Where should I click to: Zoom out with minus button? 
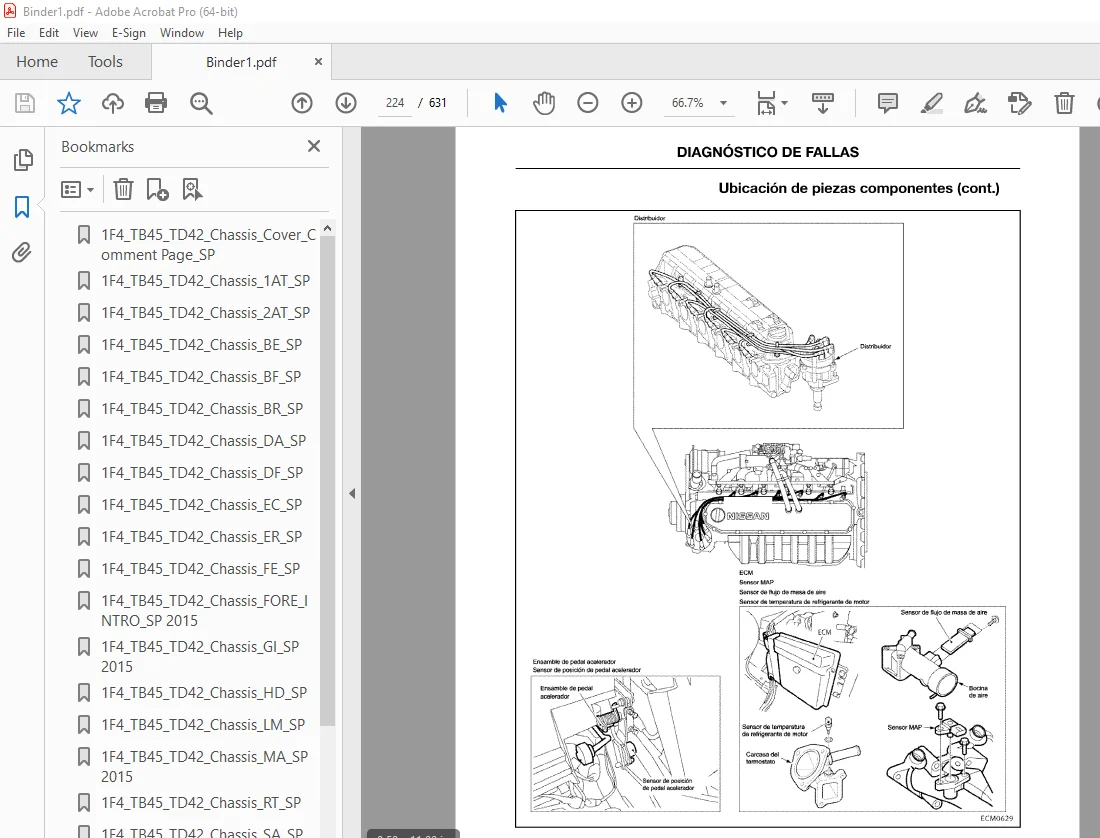click(587, 103)
